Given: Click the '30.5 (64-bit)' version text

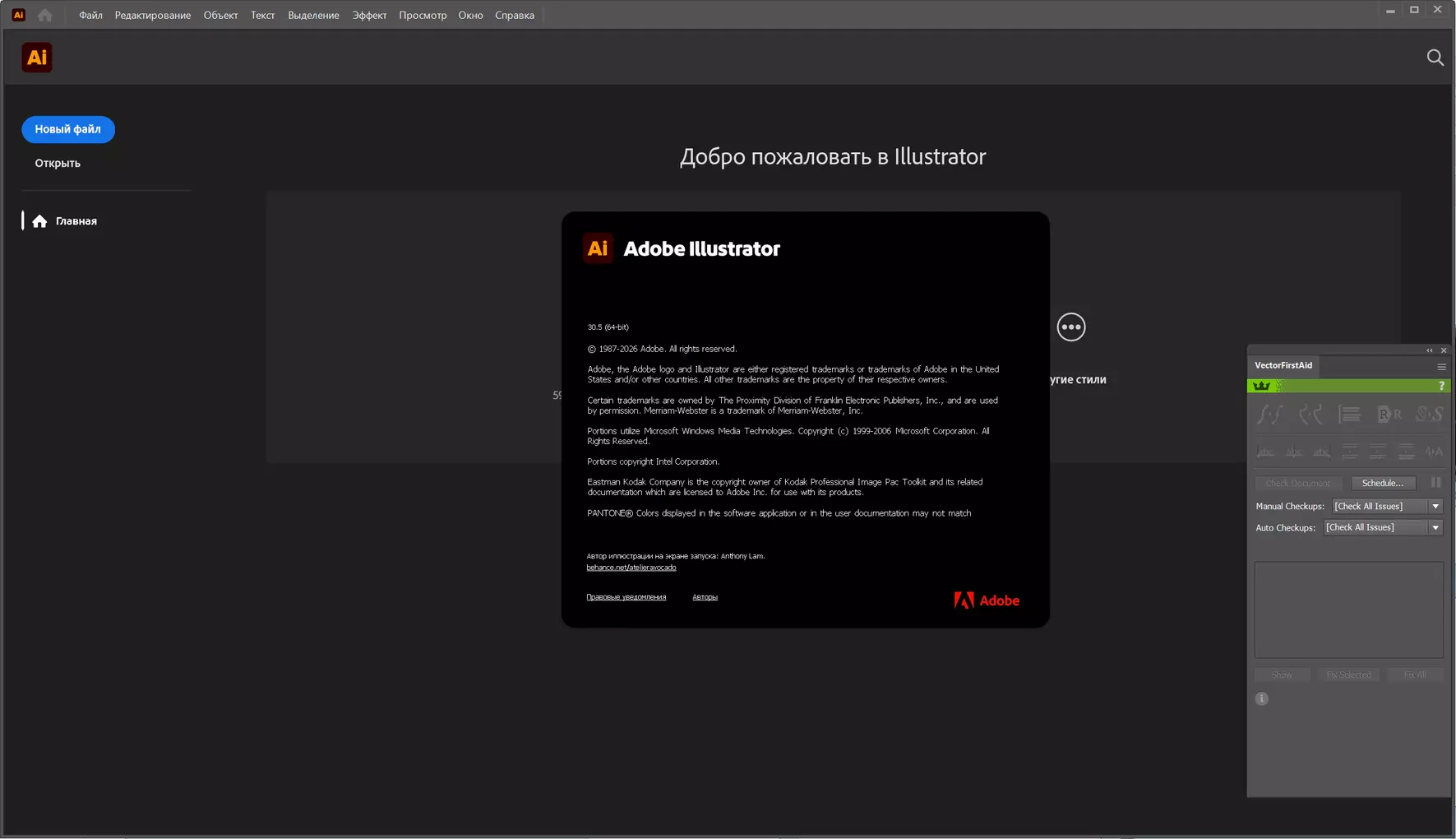Looking at the screenshot, I should [608, 327].
